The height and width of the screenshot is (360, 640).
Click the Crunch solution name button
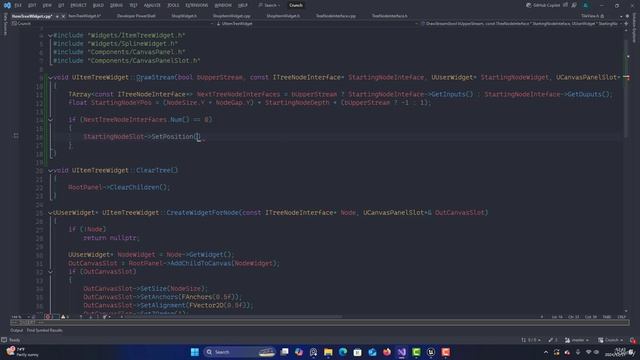296,5
